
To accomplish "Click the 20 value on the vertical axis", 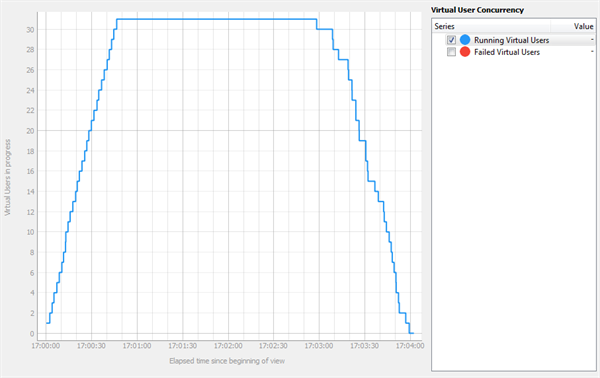I will pyautogui.click(x=30, y=131).
